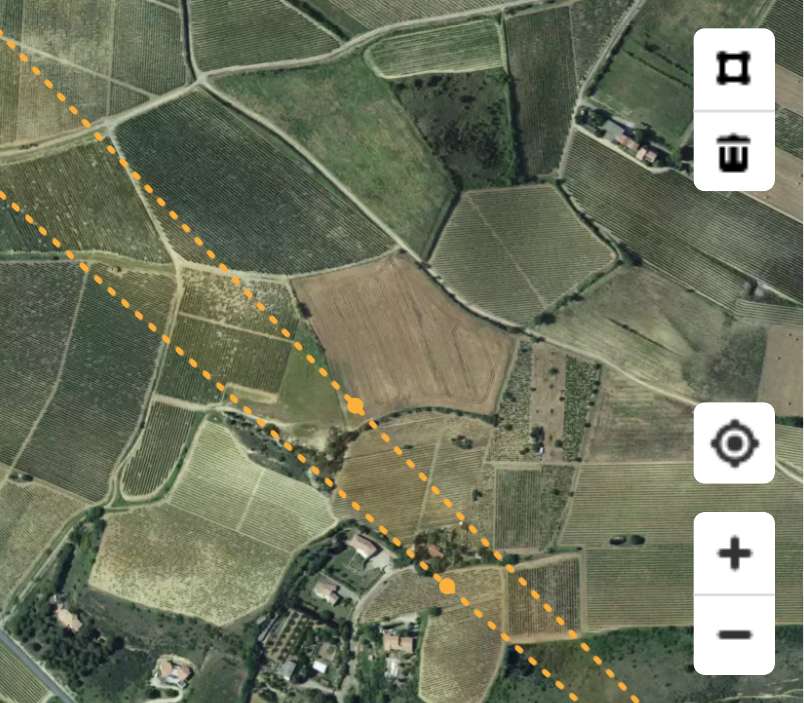
Task: Click the large brown plowed field
Action: (x=403, y=336)
